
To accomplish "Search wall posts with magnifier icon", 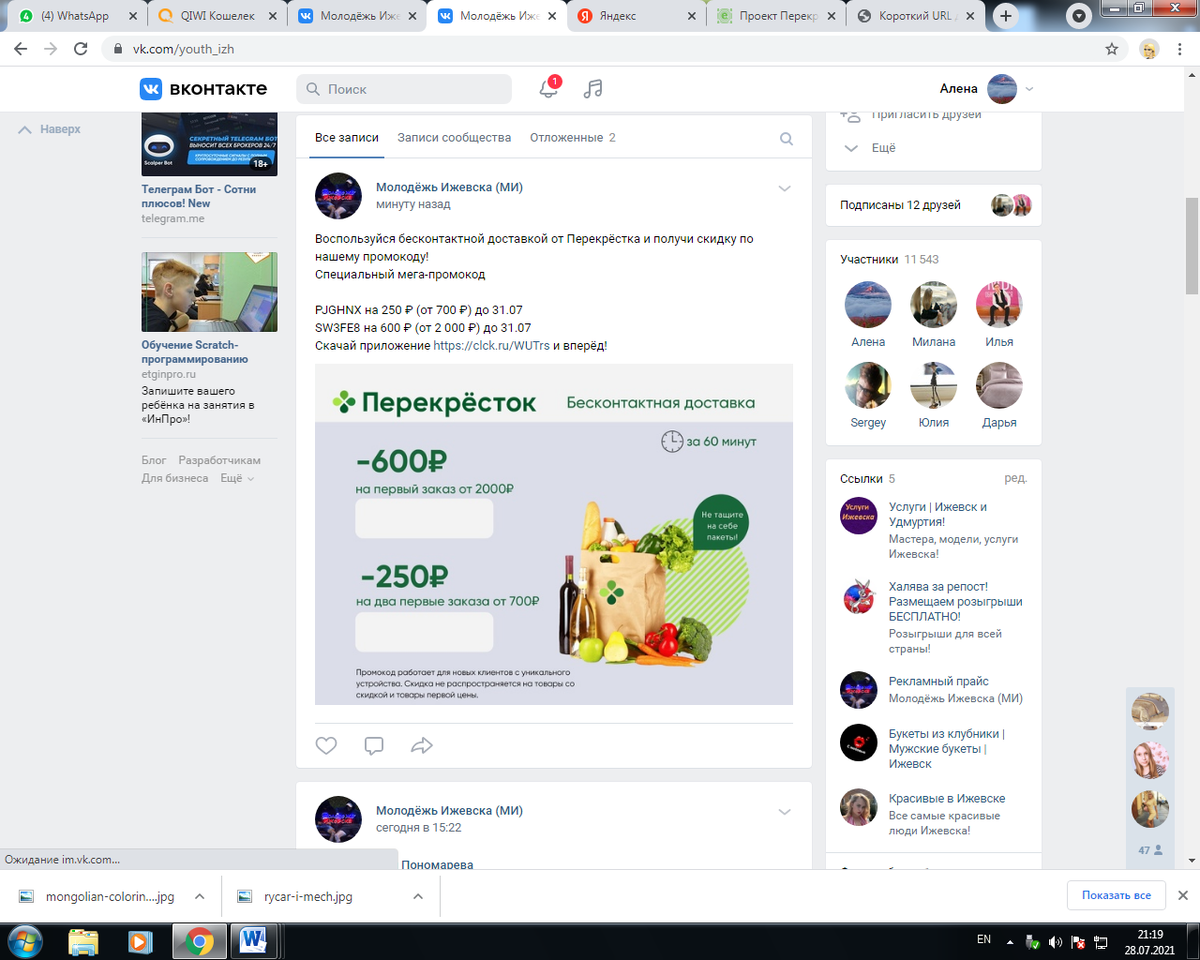I will [x=786, y=139].
